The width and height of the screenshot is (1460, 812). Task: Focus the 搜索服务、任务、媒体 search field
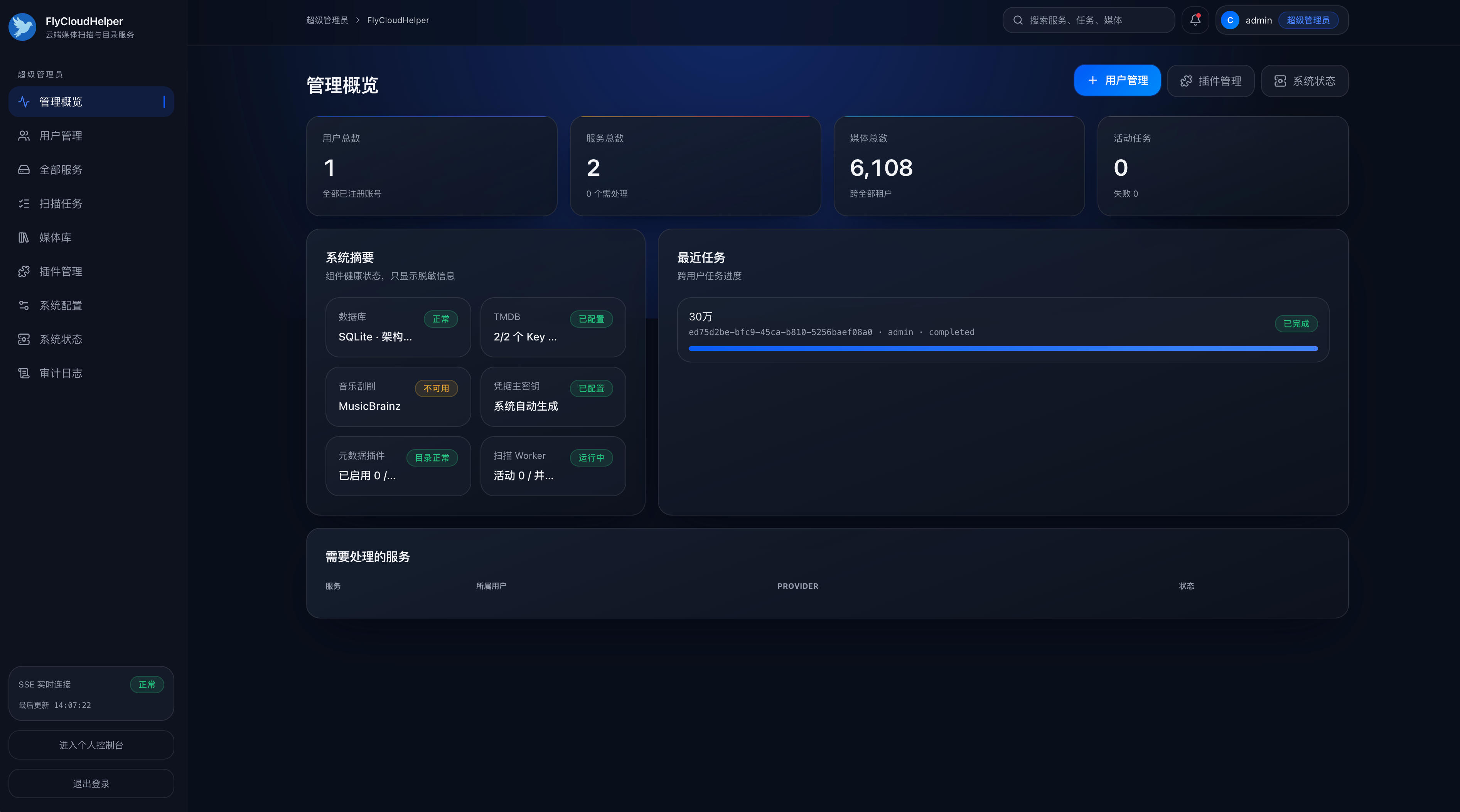pos(1089,20)
